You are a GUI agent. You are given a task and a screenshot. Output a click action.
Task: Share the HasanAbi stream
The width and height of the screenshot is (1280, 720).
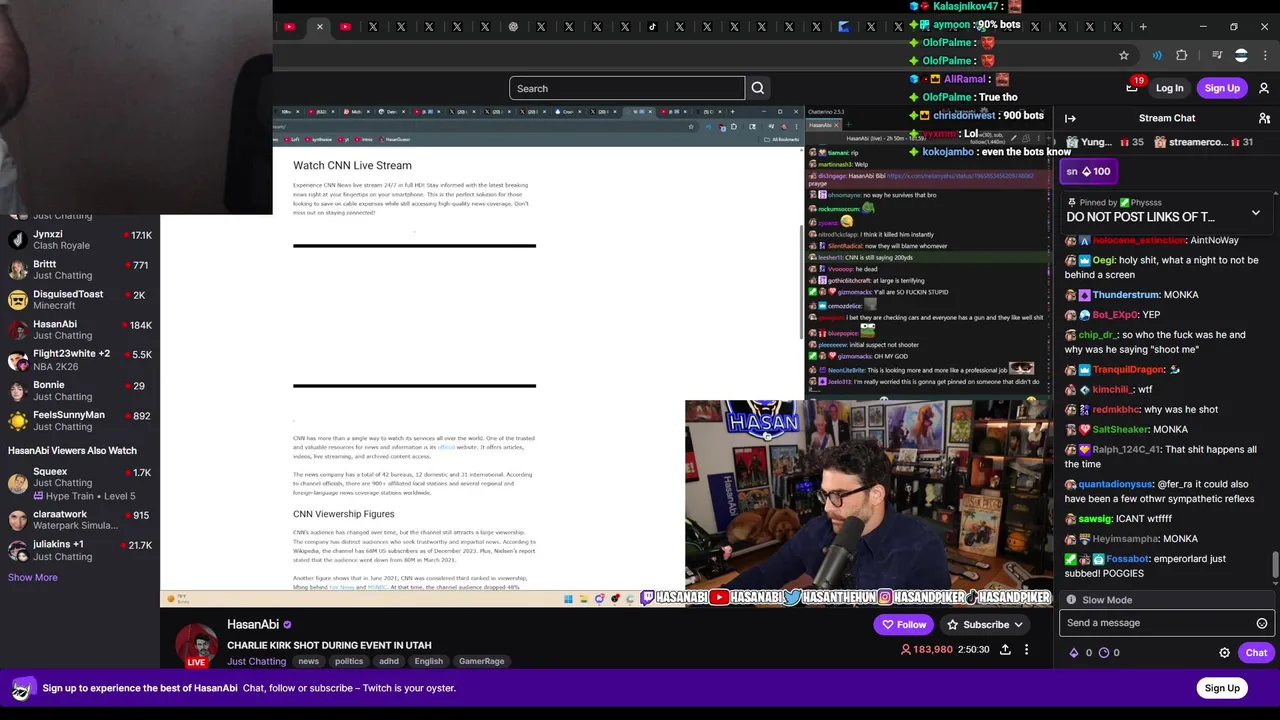click(1005, 650)
